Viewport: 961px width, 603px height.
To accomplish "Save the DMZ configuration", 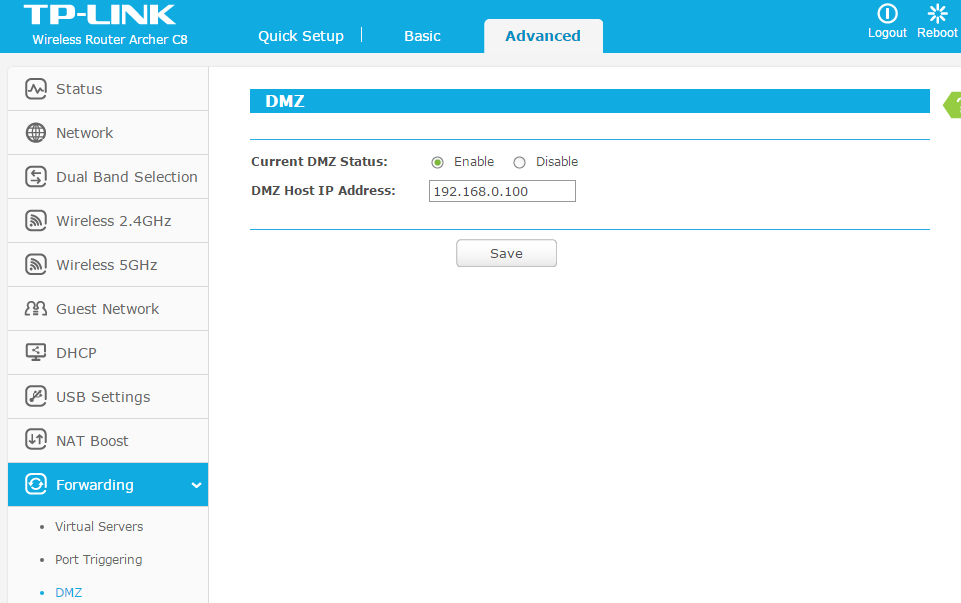I will point(506,253).
